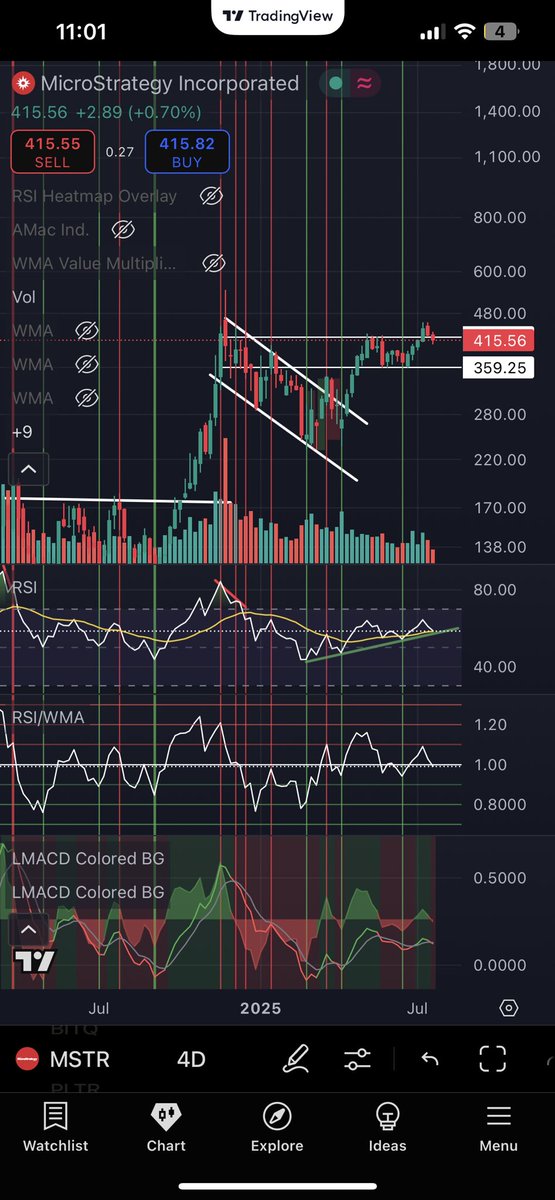
Task: Collapse LMACD pane legend chevron
Action: point(28,931)
